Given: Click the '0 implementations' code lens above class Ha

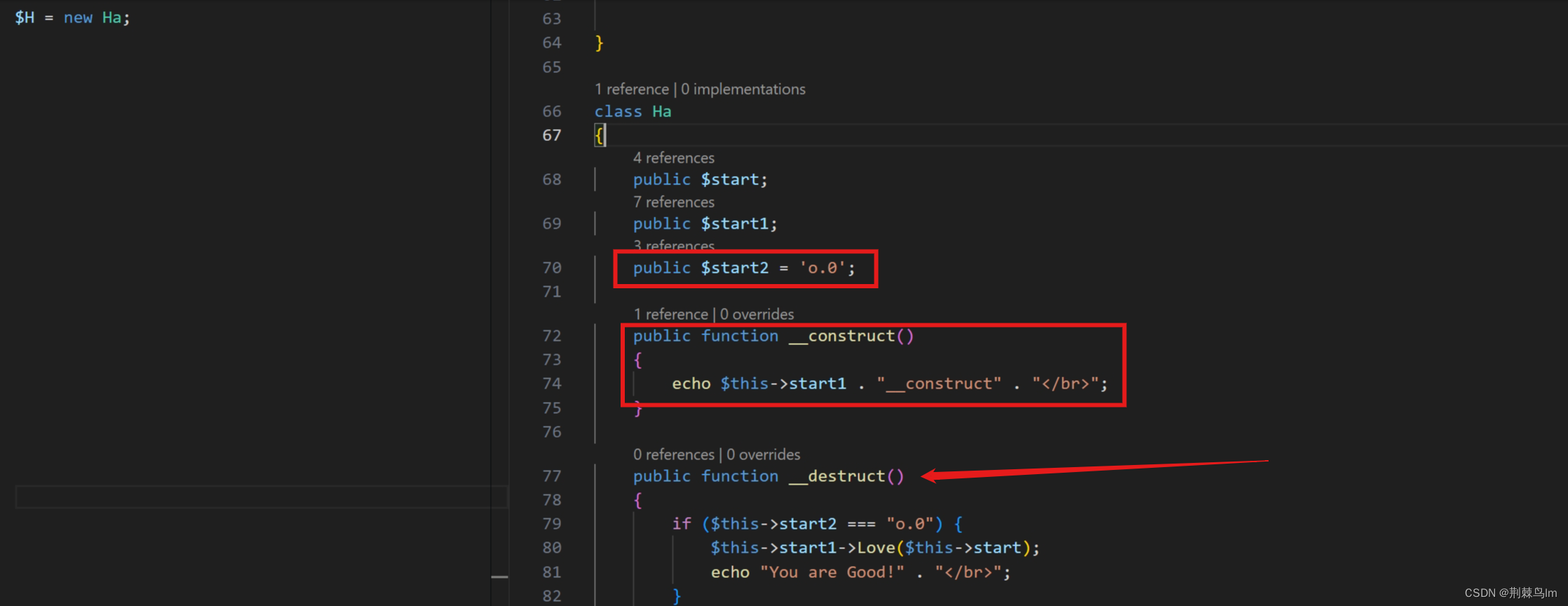Looking at the screenshot, I should [743, 89].
